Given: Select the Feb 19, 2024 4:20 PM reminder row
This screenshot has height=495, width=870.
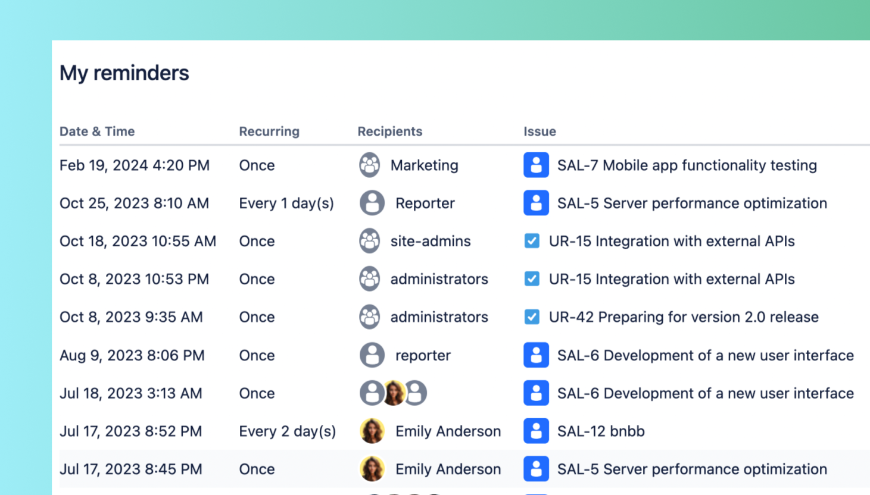Looking at the screenshot, I should [x=134, y=165].
